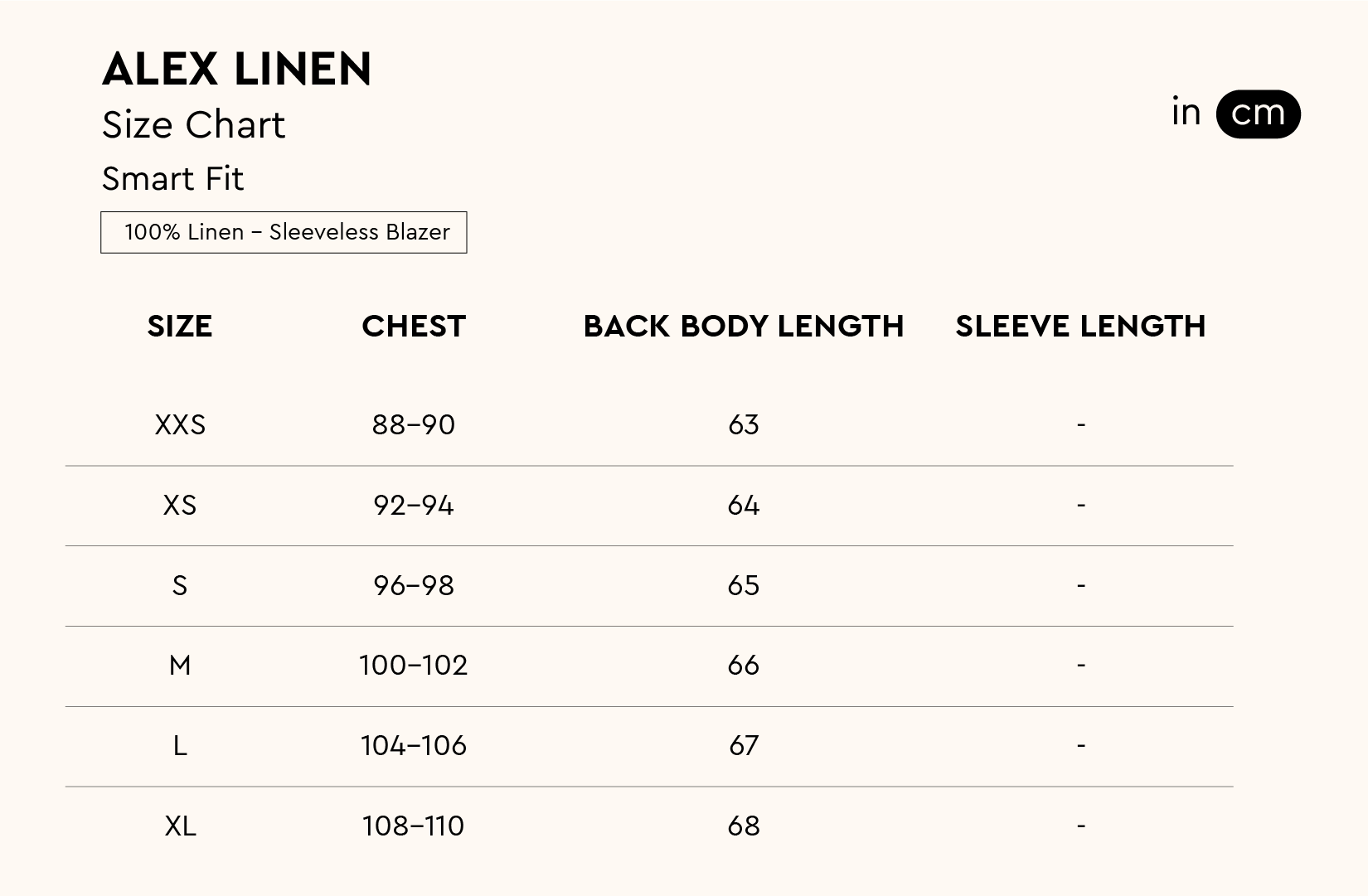Click the 88–90 chest measurement
The width and height of the screenshot is (1368, 896).
coord(414,425)
